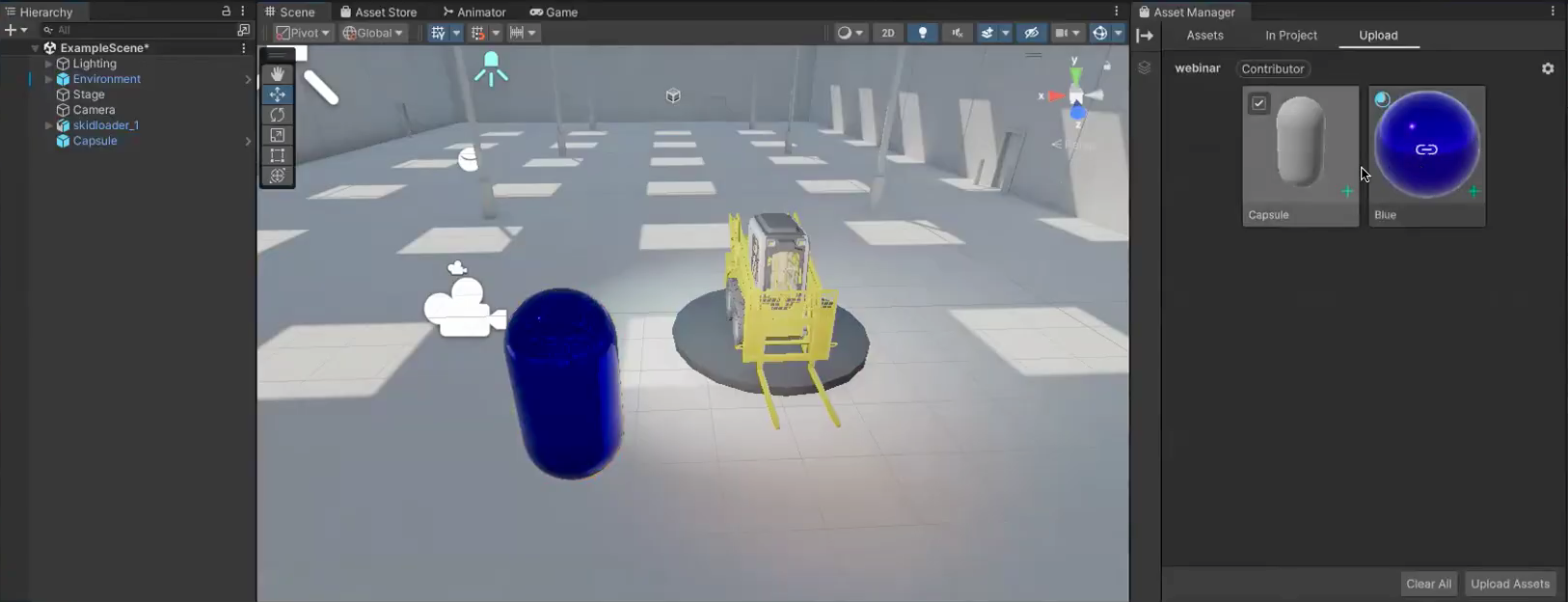The image size is (1568, 602).
Task: Toggle scene lighting lightbulb
Action: point(923,33)
